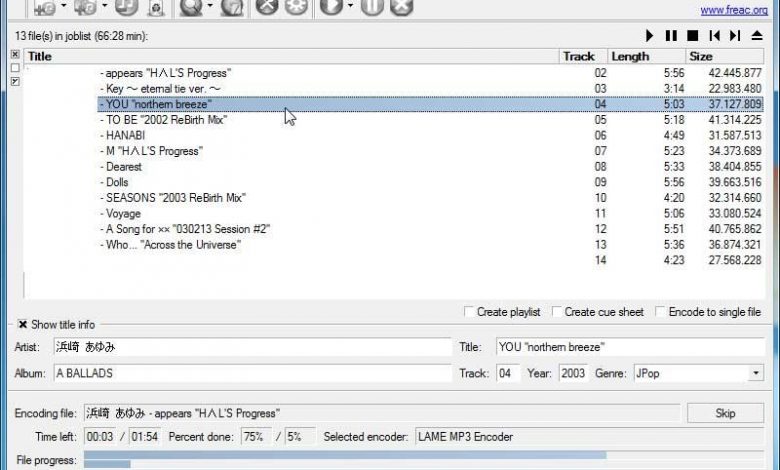Sort joblist by Length column header
The image size is (780, 470).
646,56
